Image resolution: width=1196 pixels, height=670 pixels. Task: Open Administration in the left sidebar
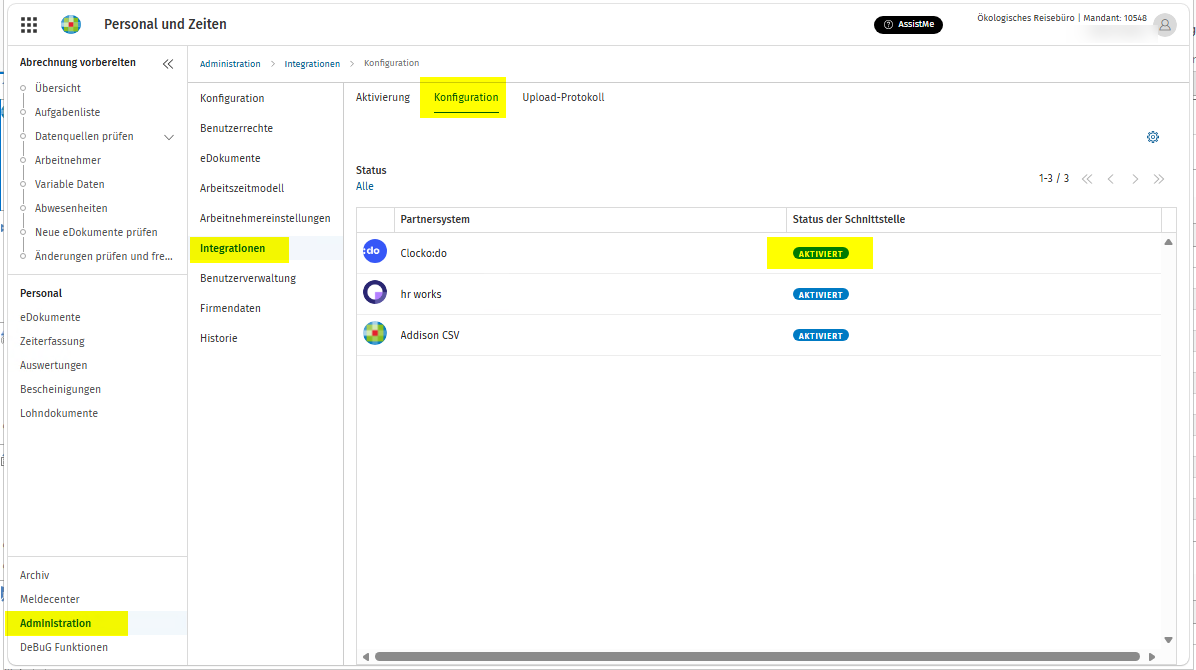click(x=56, y=623)
